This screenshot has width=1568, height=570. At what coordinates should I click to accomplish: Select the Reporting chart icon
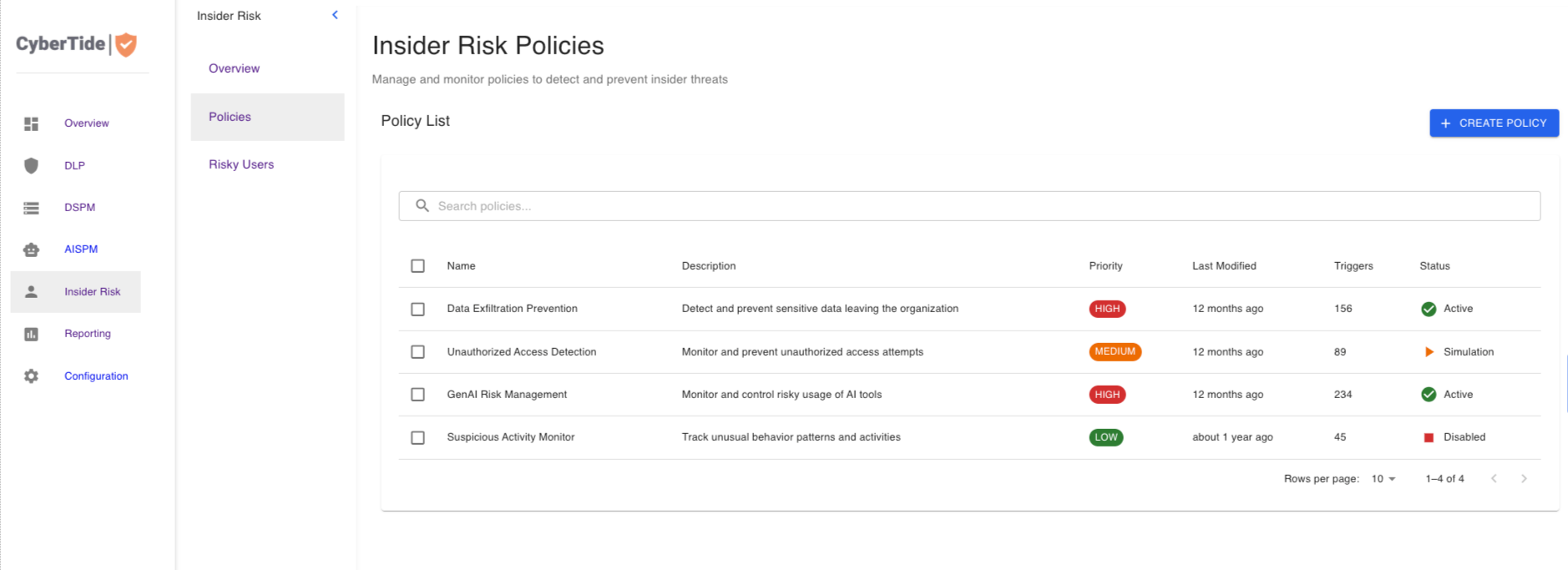point(31,334)
